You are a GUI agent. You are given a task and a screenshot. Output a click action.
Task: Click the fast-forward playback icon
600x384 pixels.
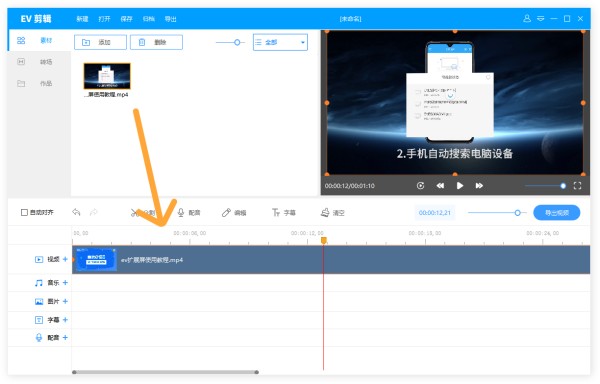479,186
